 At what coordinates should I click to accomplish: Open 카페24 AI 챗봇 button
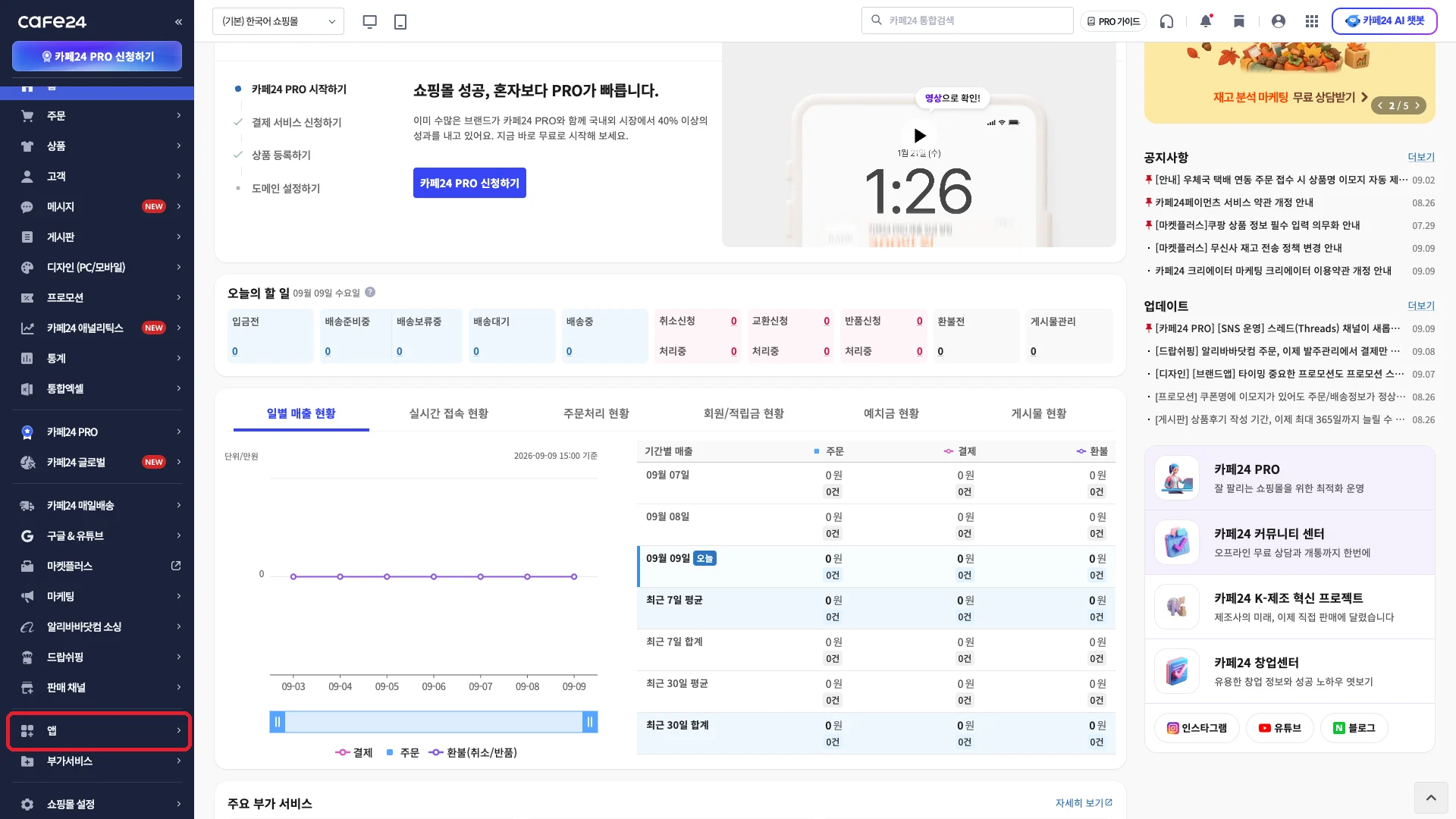1384,21
